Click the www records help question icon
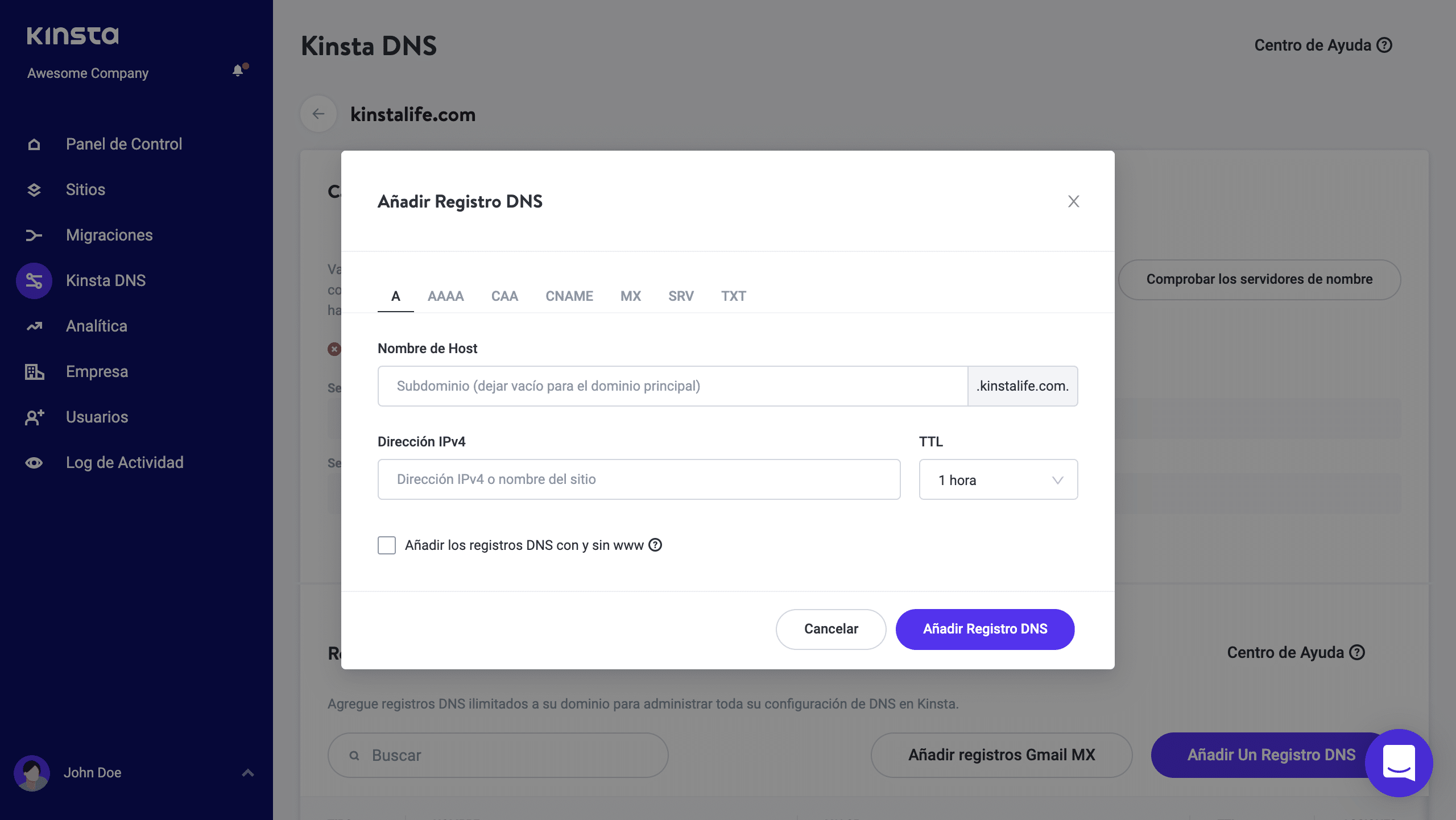Image resolution: width=1456 pixels, height=820 pixels. [x=655, y=545]
